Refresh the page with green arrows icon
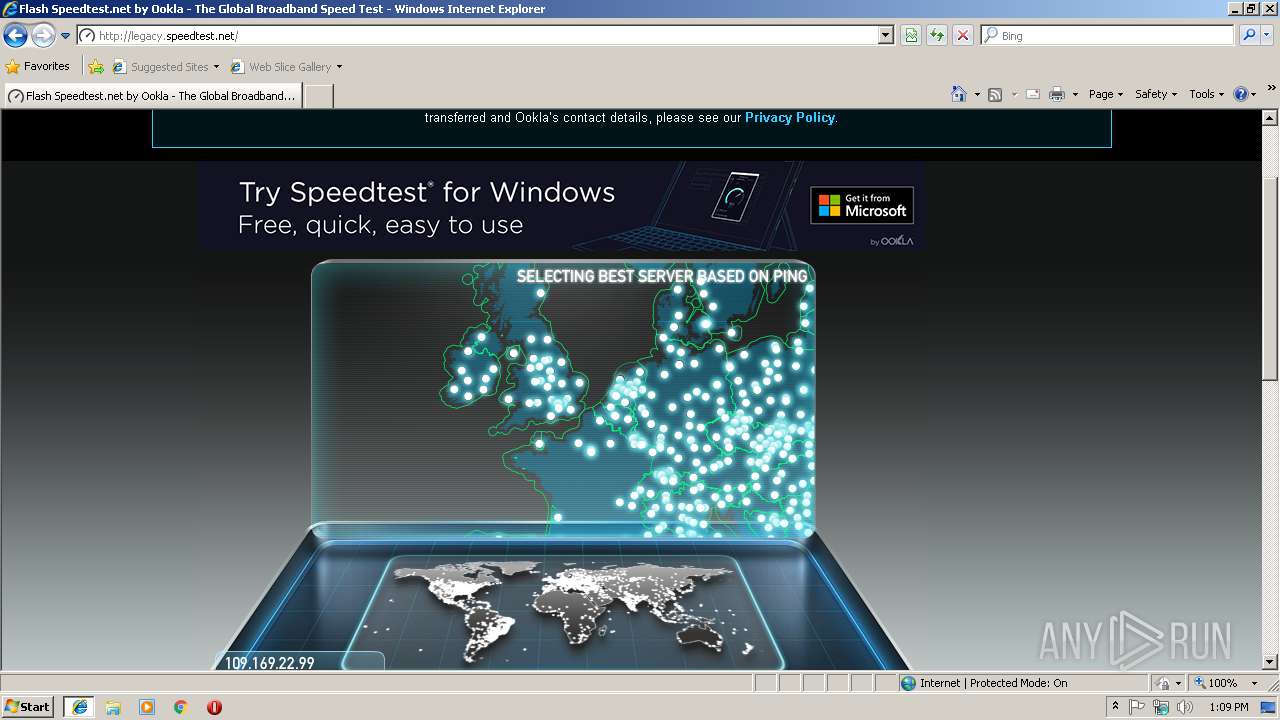 [937, 35]
